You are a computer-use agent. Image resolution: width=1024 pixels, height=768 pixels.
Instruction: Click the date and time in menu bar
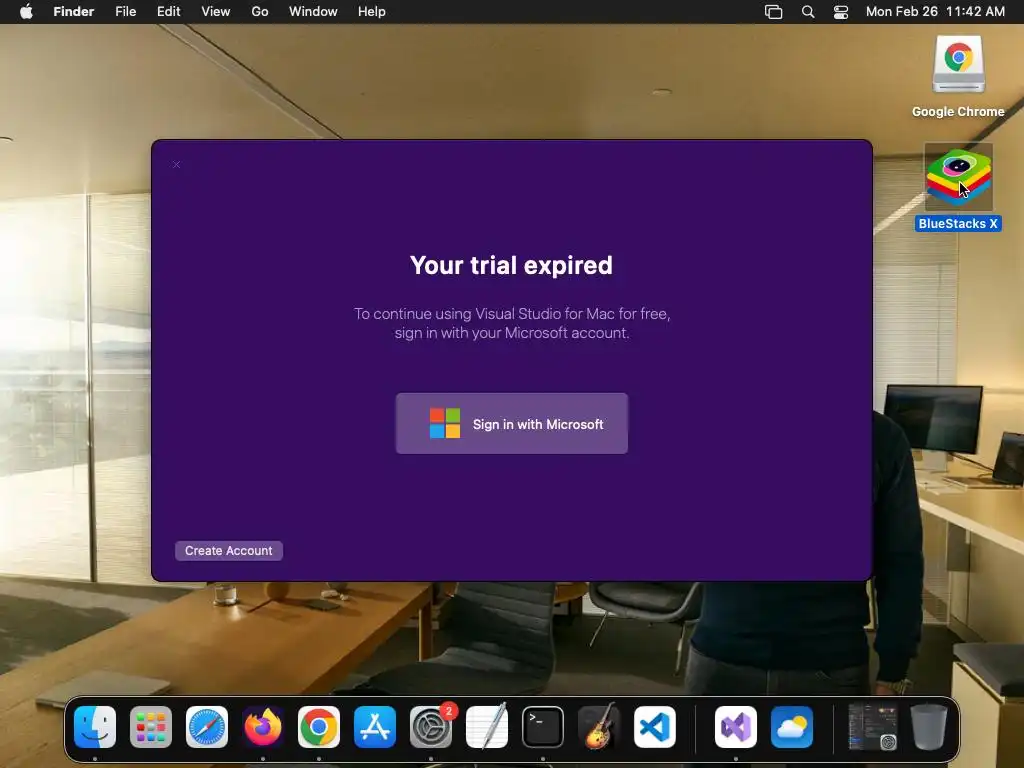click(935, 12)
